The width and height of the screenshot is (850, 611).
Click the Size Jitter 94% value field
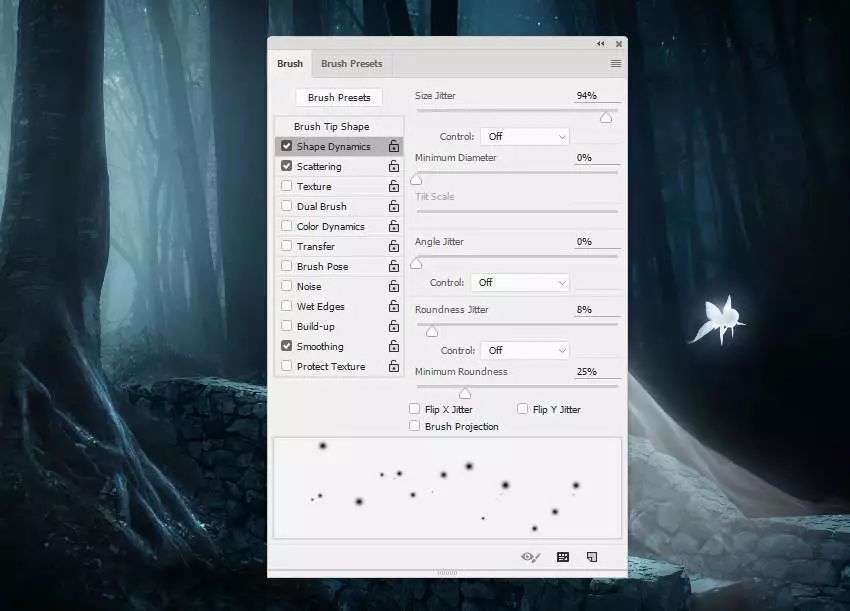coord(596,96)
